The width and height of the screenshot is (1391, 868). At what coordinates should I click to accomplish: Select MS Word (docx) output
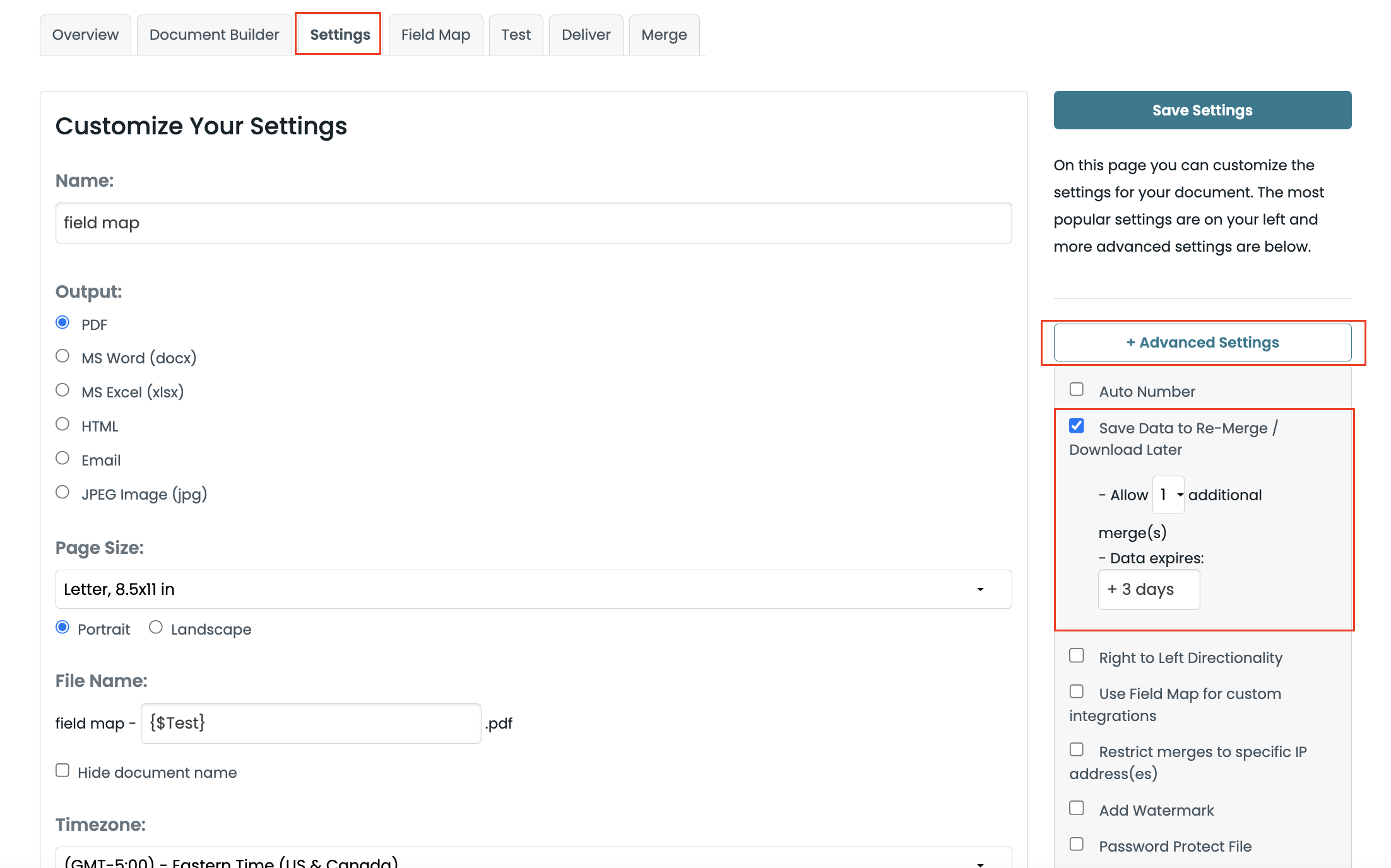[62, 356]
